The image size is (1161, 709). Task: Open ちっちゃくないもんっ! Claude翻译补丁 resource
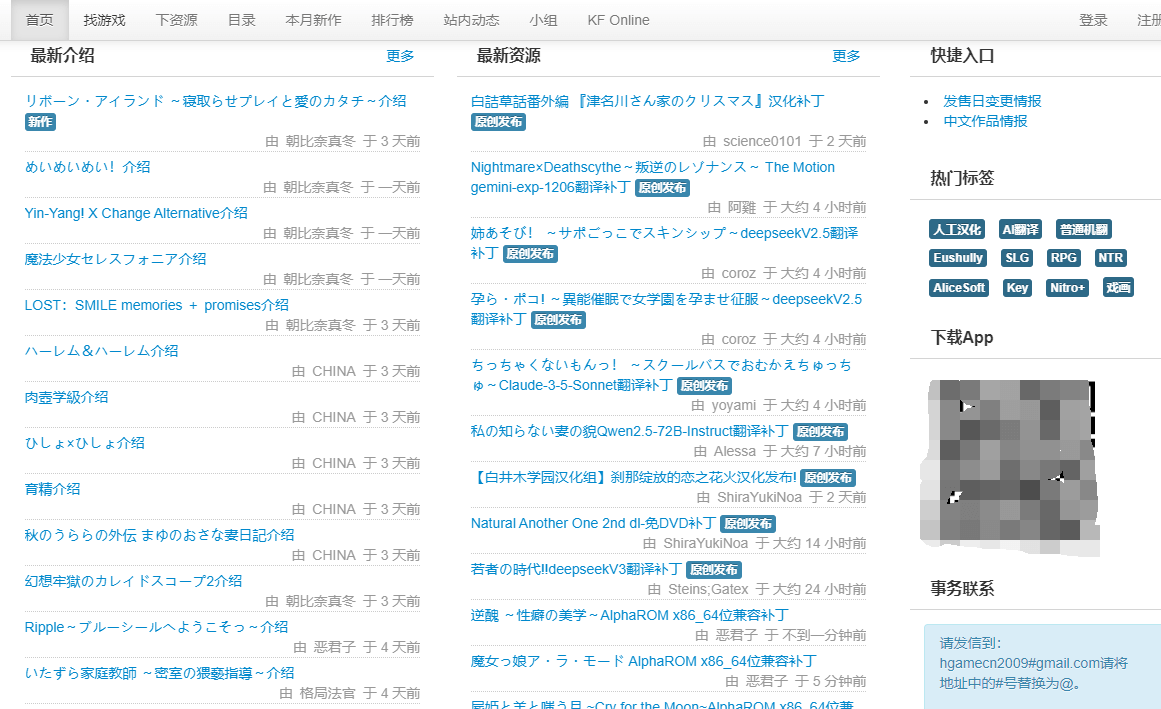661,374
